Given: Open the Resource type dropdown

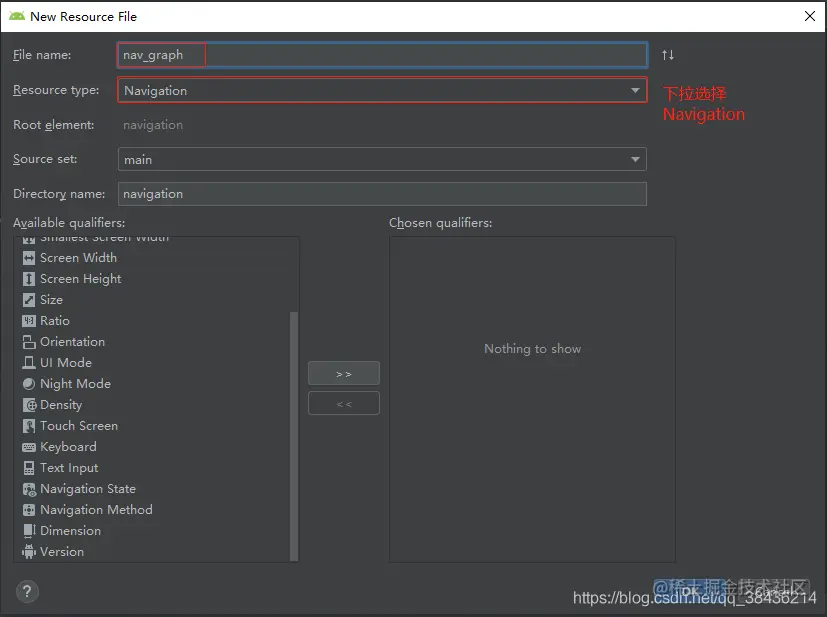Looking at the screenshot, I should pos(382,90).
